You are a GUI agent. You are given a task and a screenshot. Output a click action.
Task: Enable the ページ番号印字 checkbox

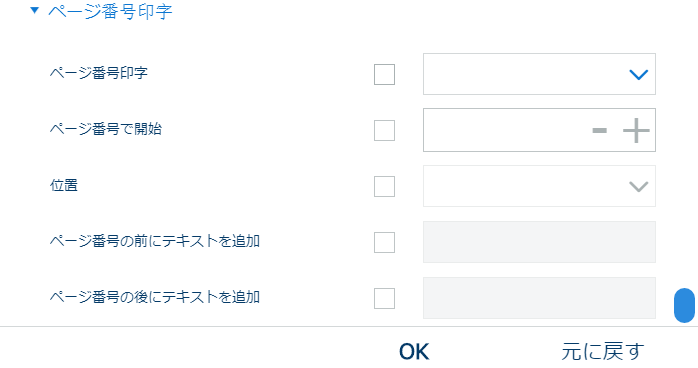(384, 74)
